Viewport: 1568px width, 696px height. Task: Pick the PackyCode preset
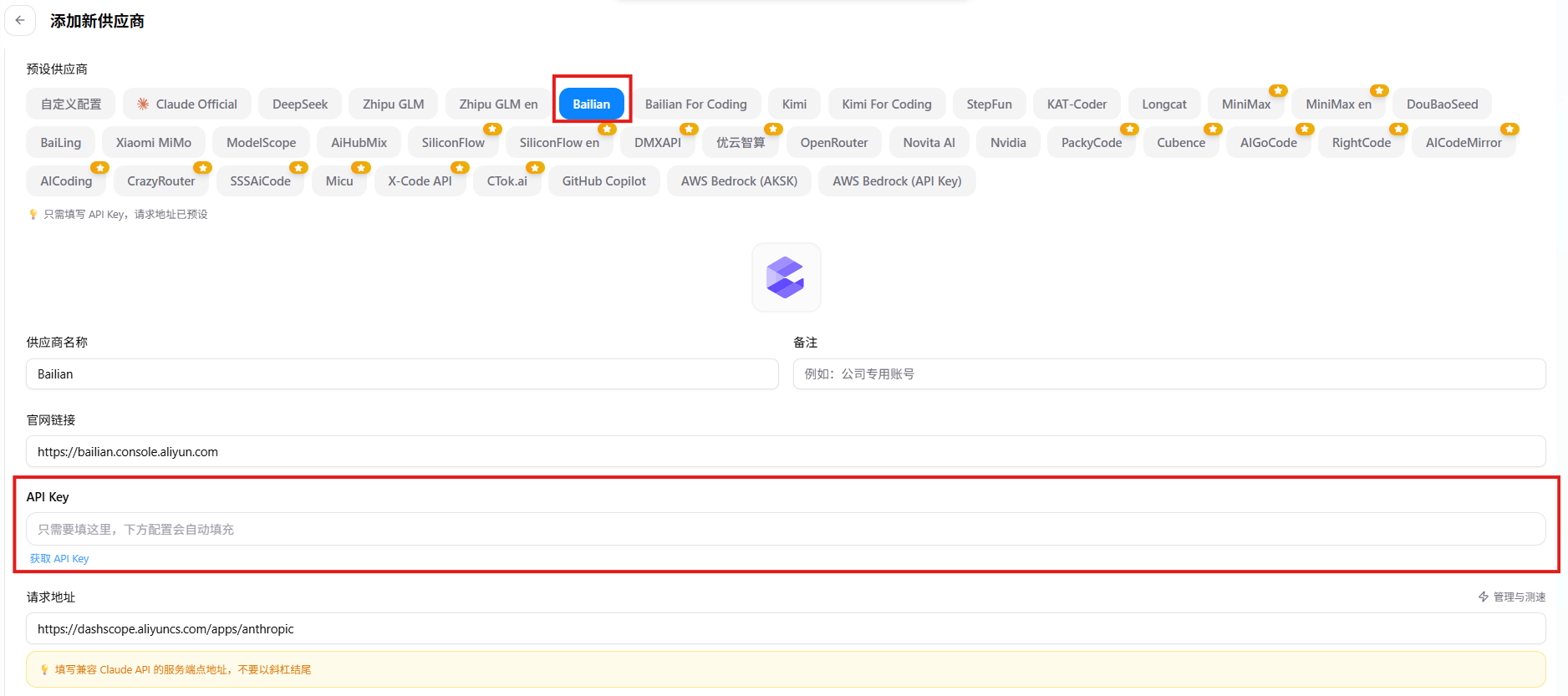click(x=1092, y=143)
